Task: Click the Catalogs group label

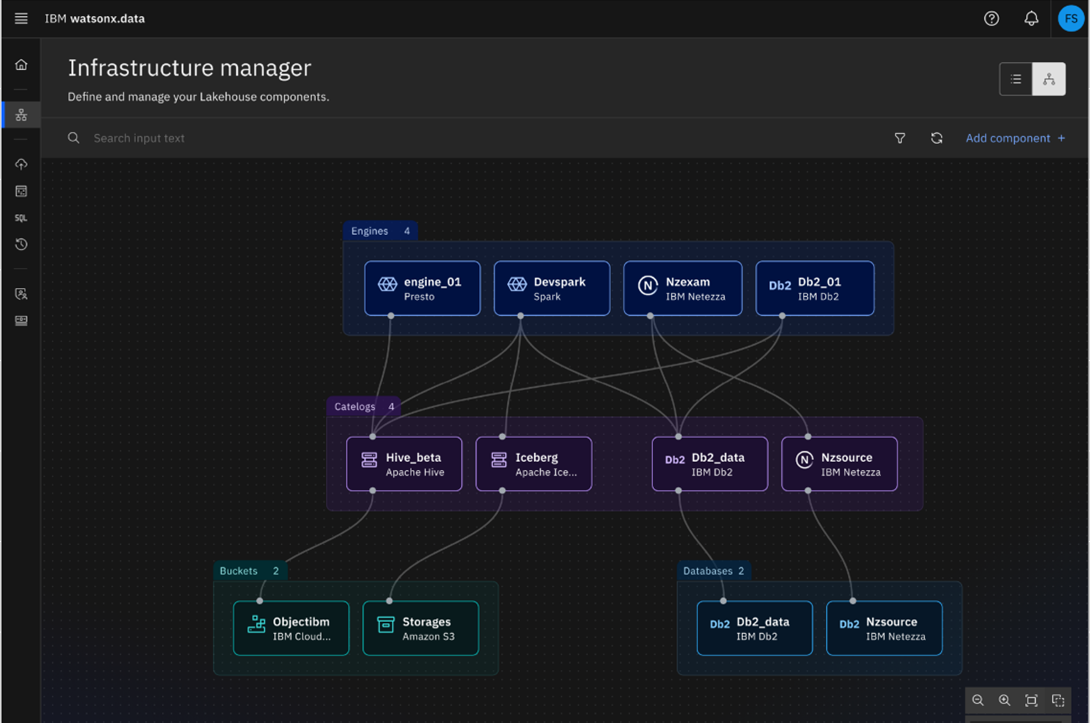Action: pyautogui.click(x=364, y=407)
